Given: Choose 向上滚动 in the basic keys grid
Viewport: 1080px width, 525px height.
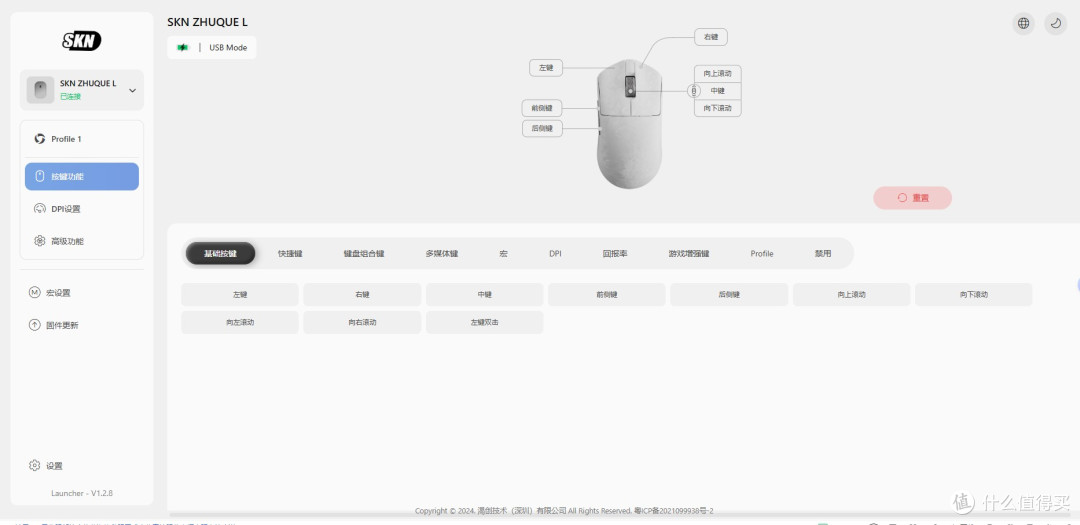Looking at the screenshot, I should point(851,294).
